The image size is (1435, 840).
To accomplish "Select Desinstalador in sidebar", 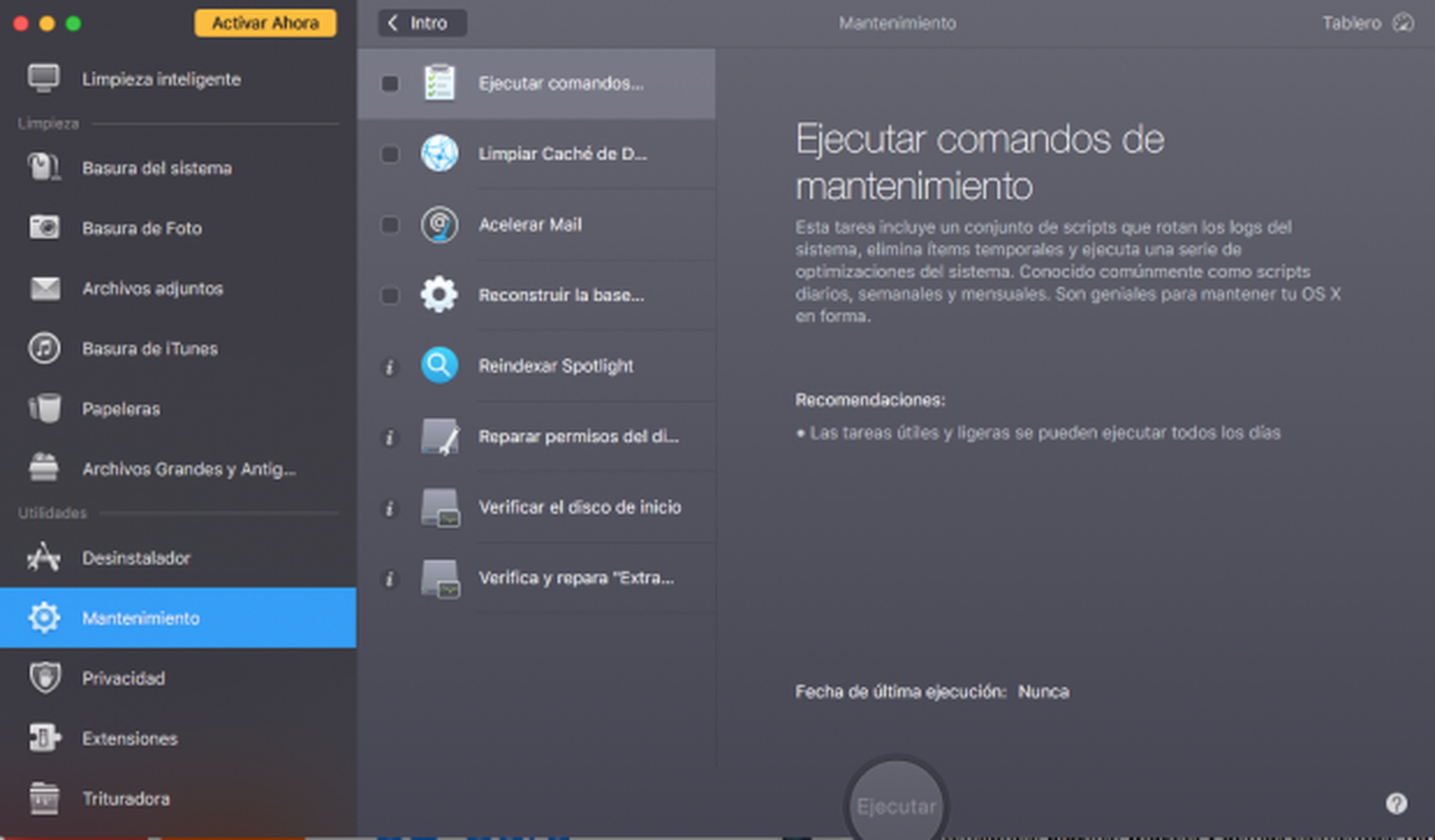I will (x=178, y=558).
